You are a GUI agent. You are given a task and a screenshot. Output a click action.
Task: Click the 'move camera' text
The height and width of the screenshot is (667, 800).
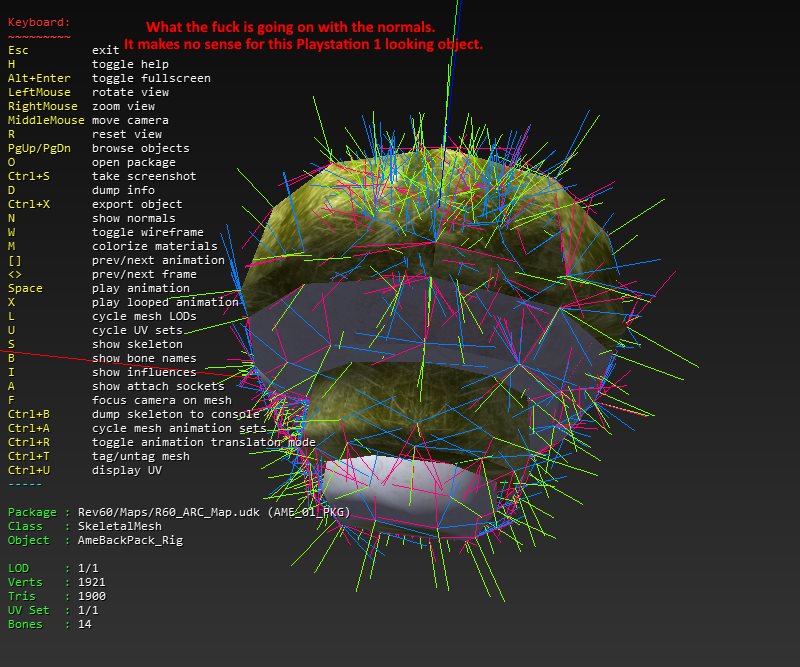(x=130, y=120)
